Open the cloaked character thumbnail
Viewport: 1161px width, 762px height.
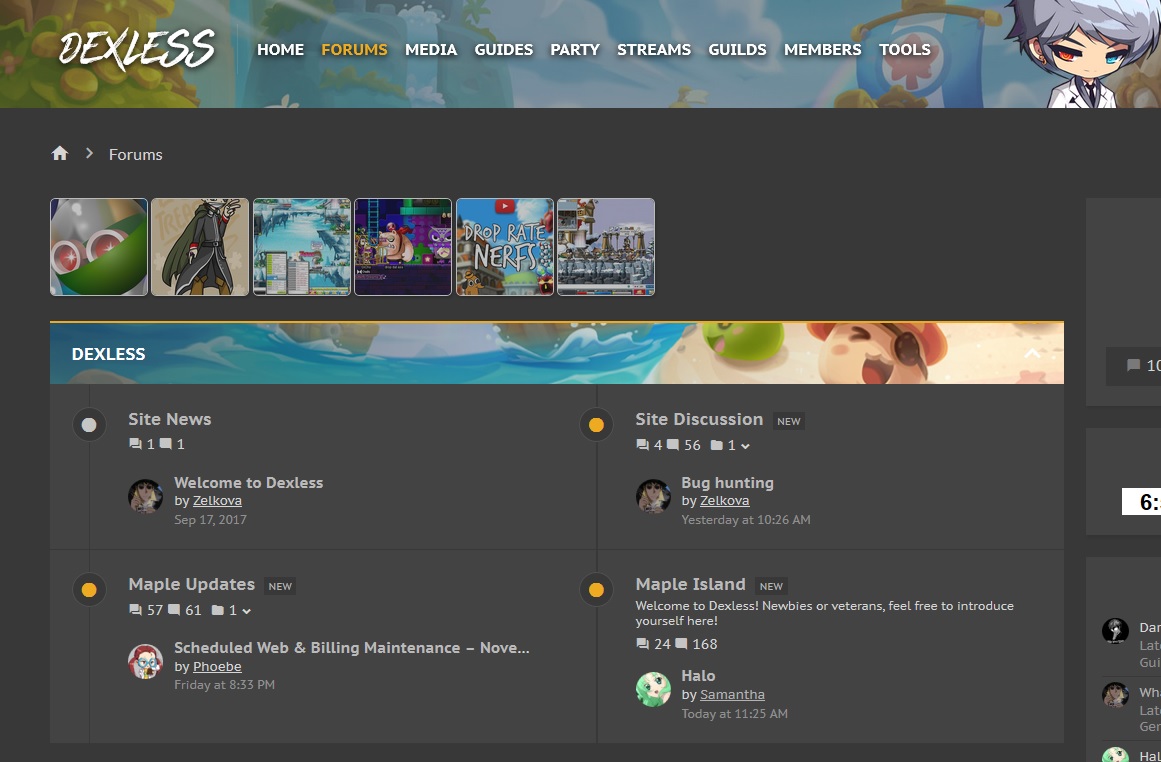point(200,247)
